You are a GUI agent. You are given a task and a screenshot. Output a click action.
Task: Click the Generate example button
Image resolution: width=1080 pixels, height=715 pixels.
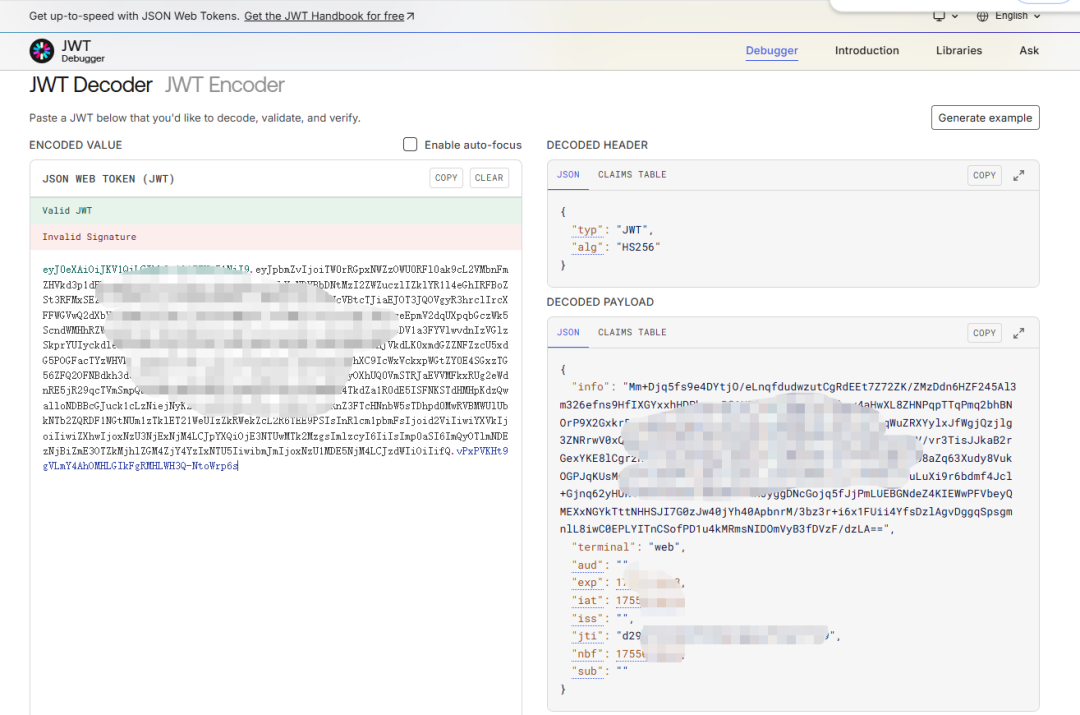click(985, 118)
